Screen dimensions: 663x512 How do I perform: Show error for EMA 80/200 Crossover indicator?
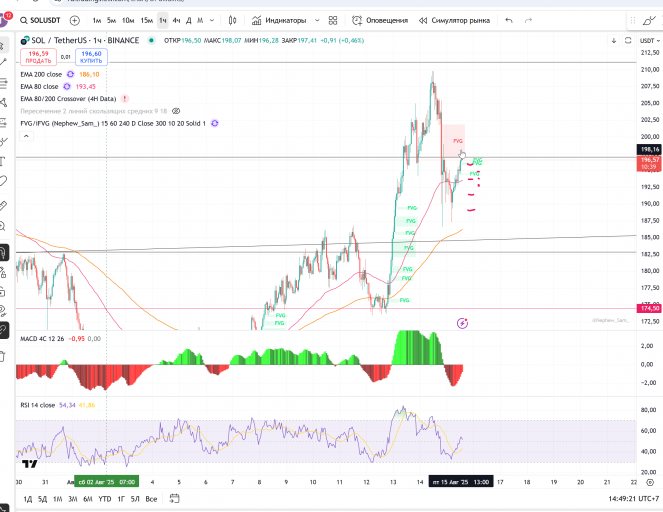(125, 99)
